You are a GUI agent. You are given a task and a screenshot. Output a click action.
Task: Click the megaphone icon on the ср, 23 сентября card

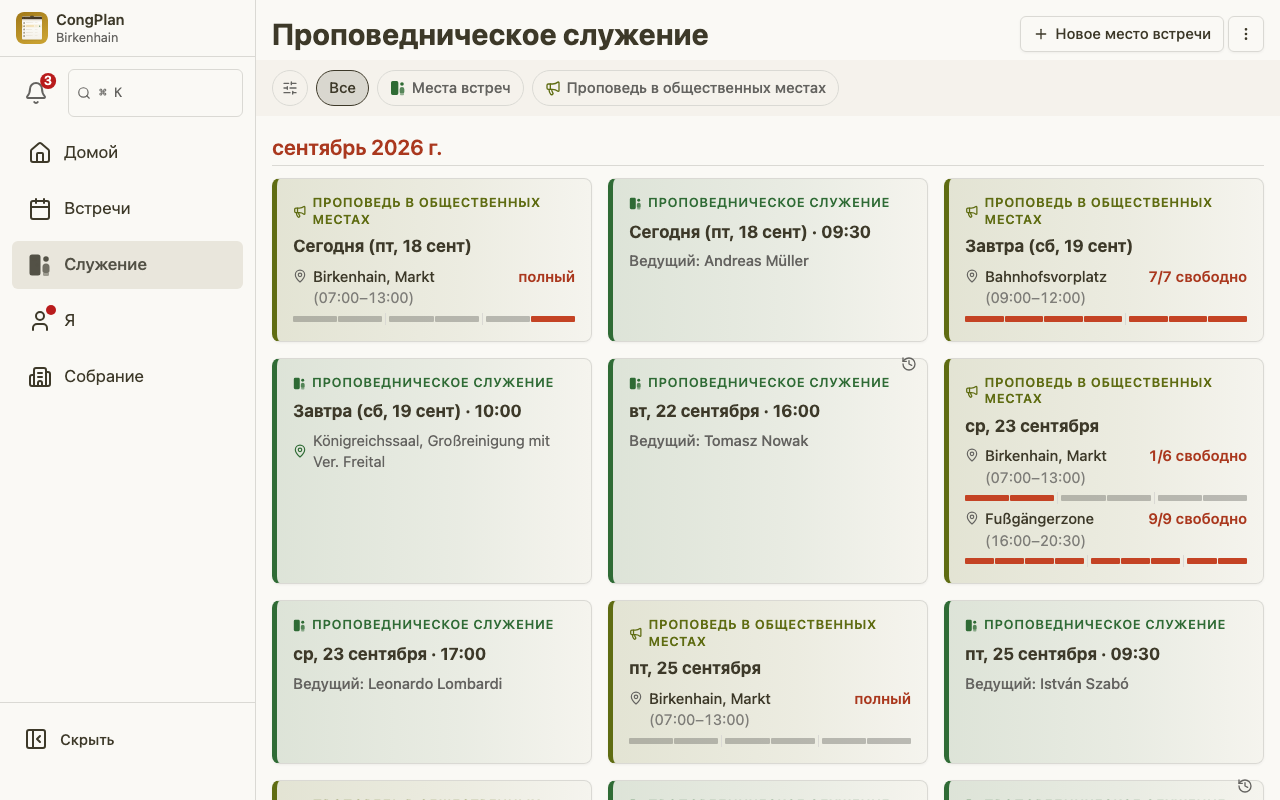click(x=972, y=391)
